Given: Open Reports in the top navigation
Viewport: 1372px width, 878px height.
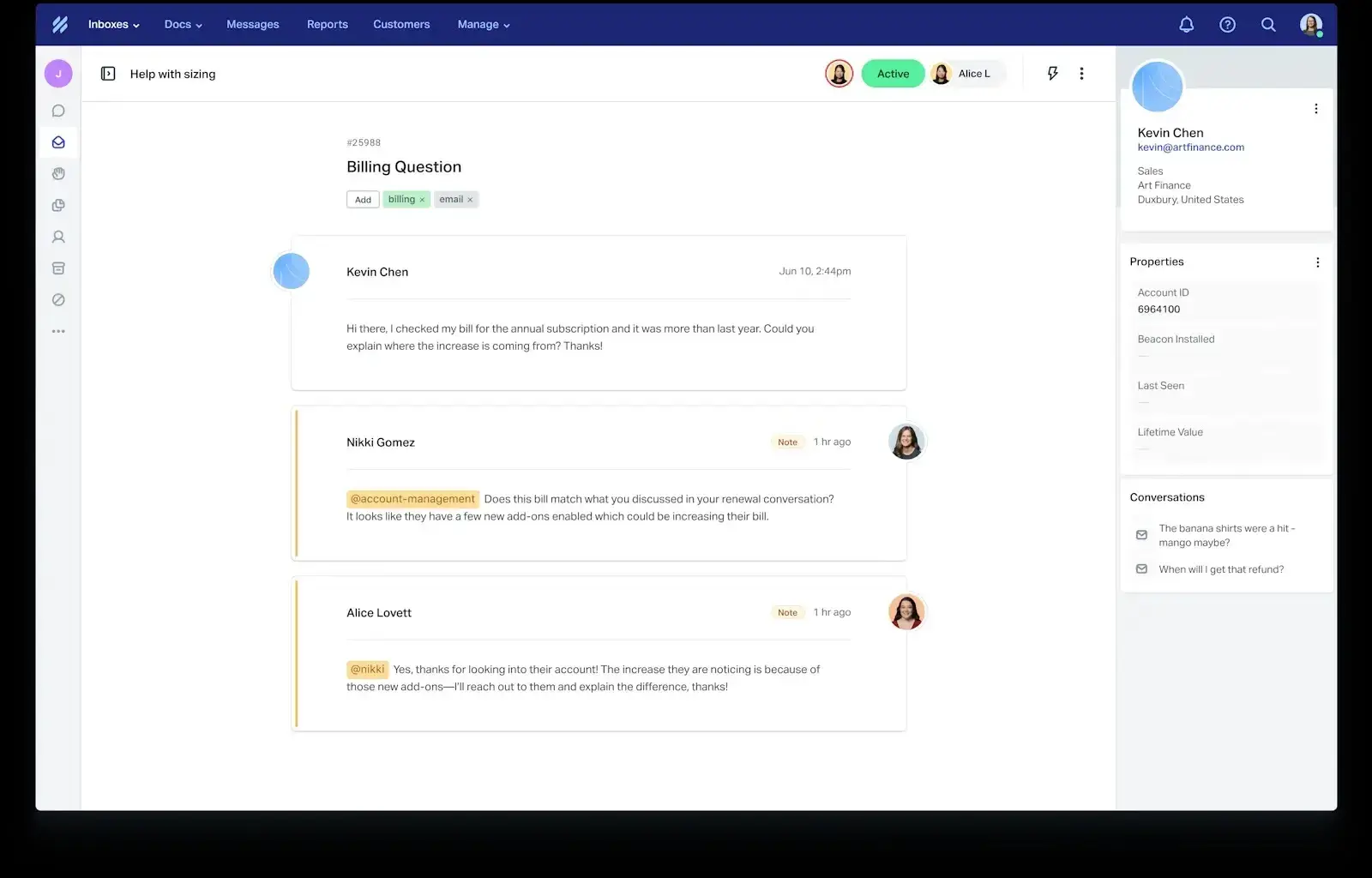Looking at the screenshot, I should click(328, 25).
